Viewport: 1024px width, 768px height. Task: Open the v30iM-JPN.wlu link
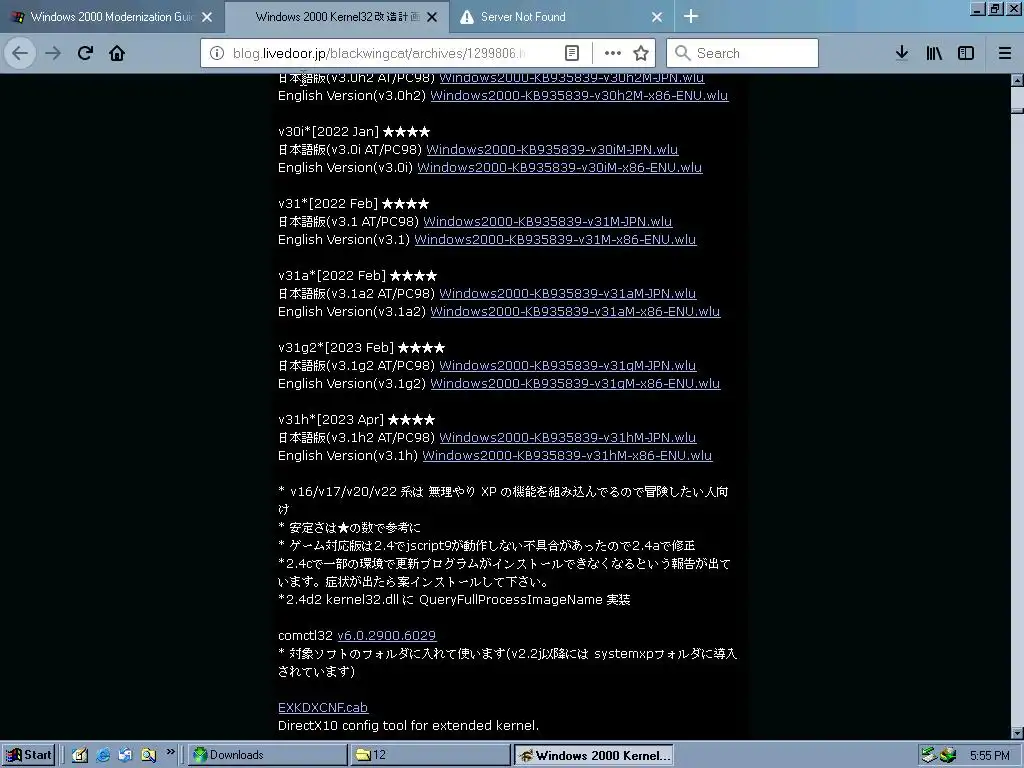(x=552, y=150)
